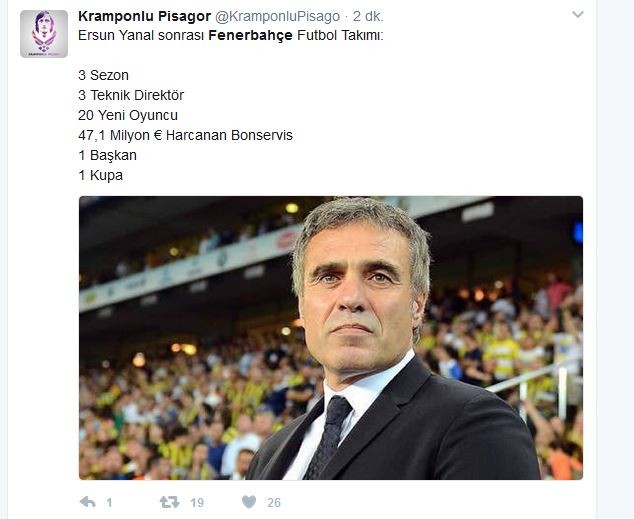Open the tweet's "2 dk." timestamp
Viewport: 634px width, 519px height.
366,17
